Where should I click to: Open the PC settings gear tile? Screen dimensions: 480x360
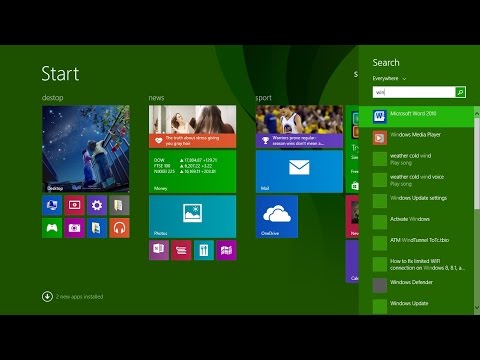(97, 205)
